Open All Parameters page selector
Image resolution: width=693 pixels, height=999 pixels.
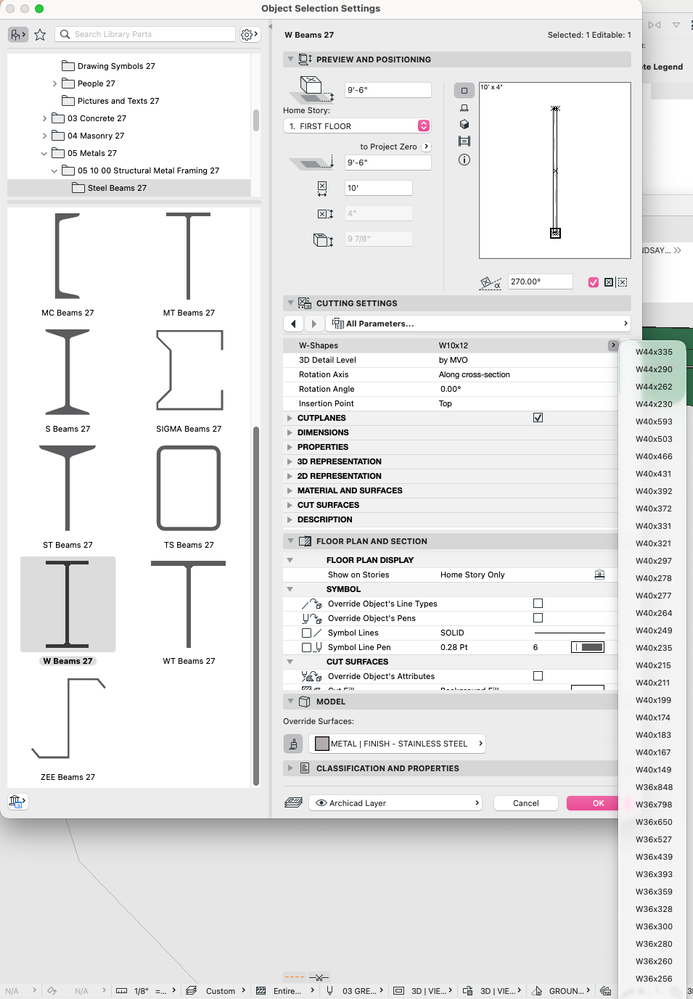pos(478,324)
